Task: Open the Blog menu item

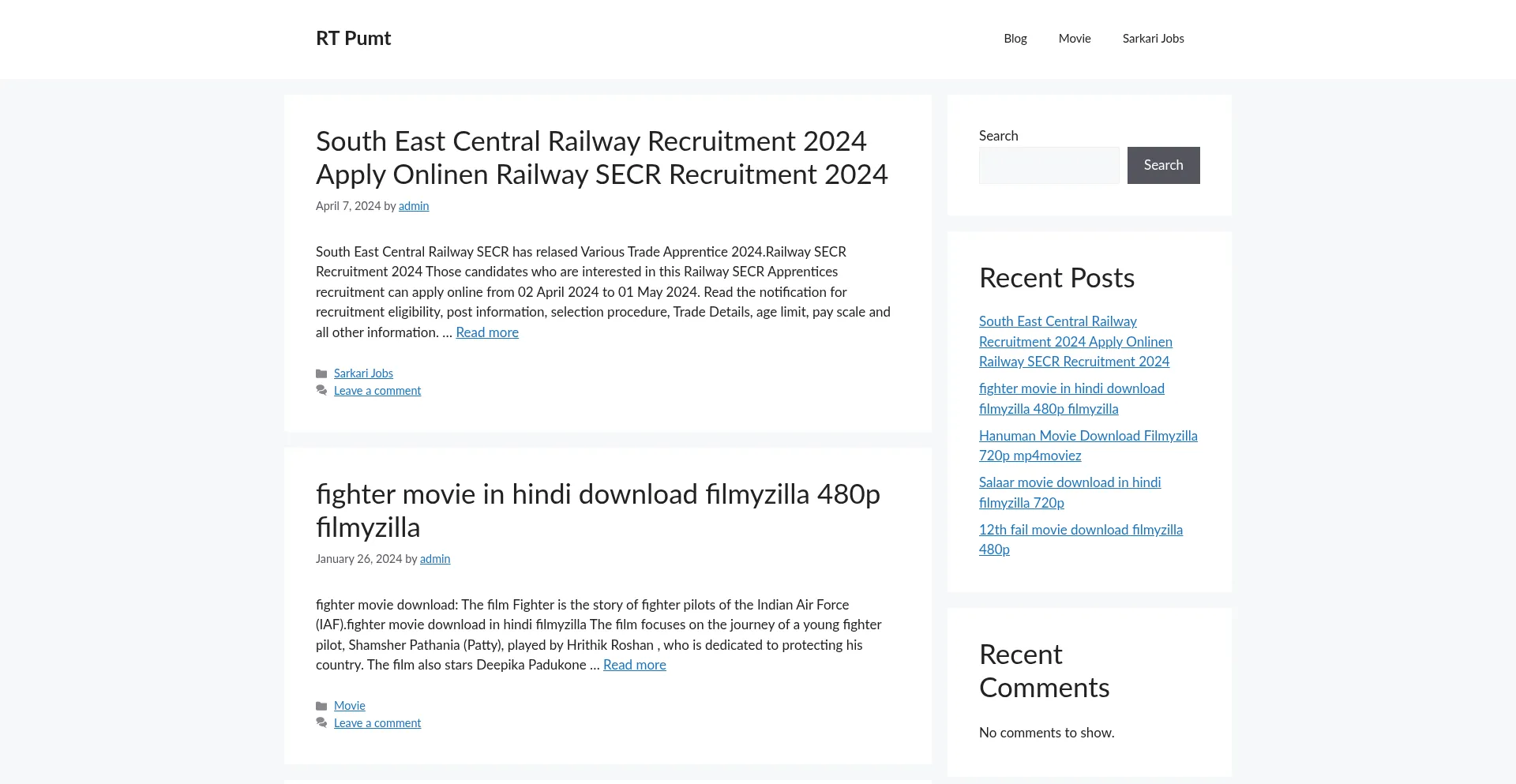Action: [1015, 39]
